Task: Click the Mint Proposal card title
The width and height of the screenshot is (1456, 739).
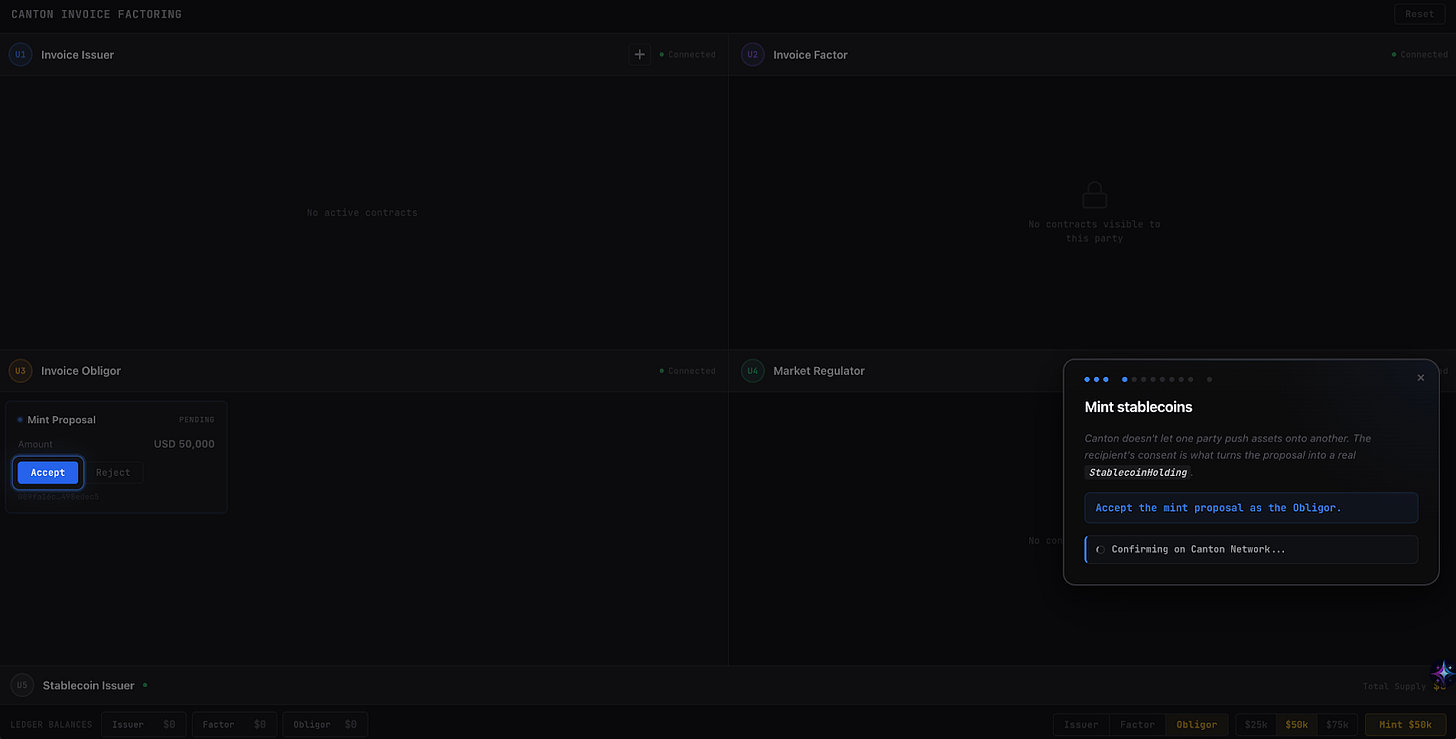Action: pos(62,420)
